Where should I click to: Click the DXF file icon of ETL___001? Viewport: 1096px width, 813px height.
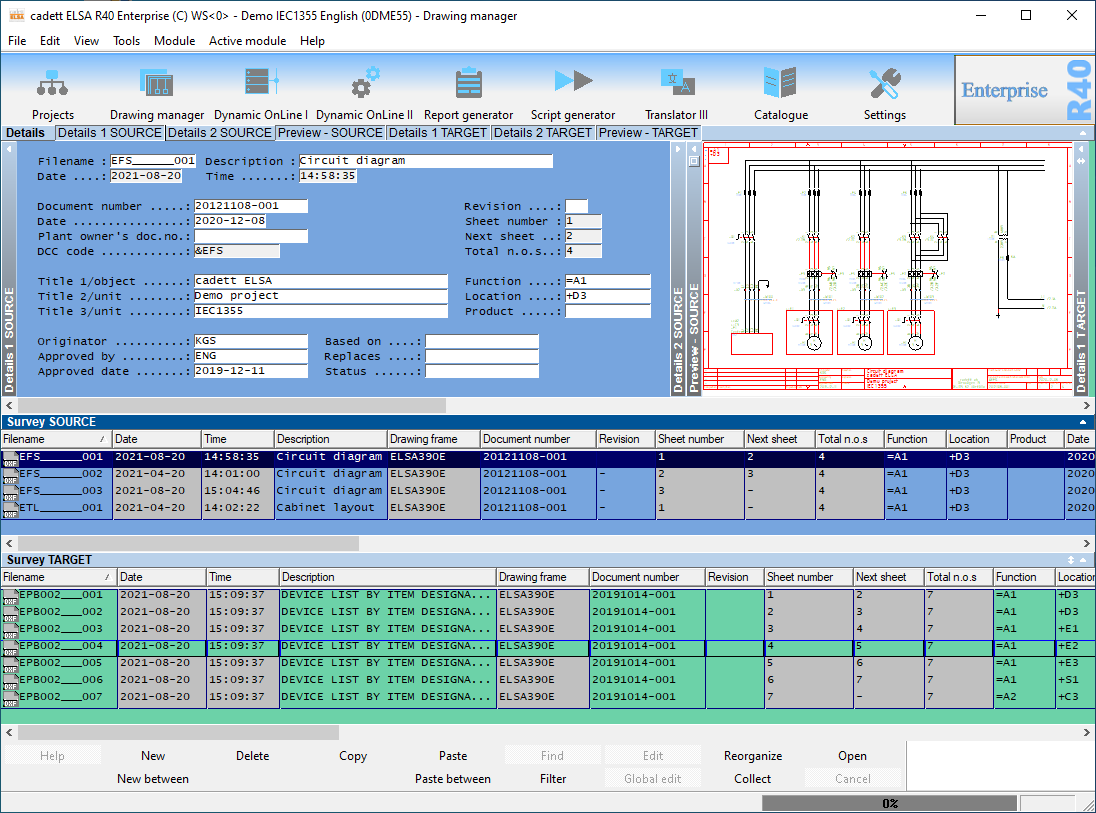pos(10,509)
